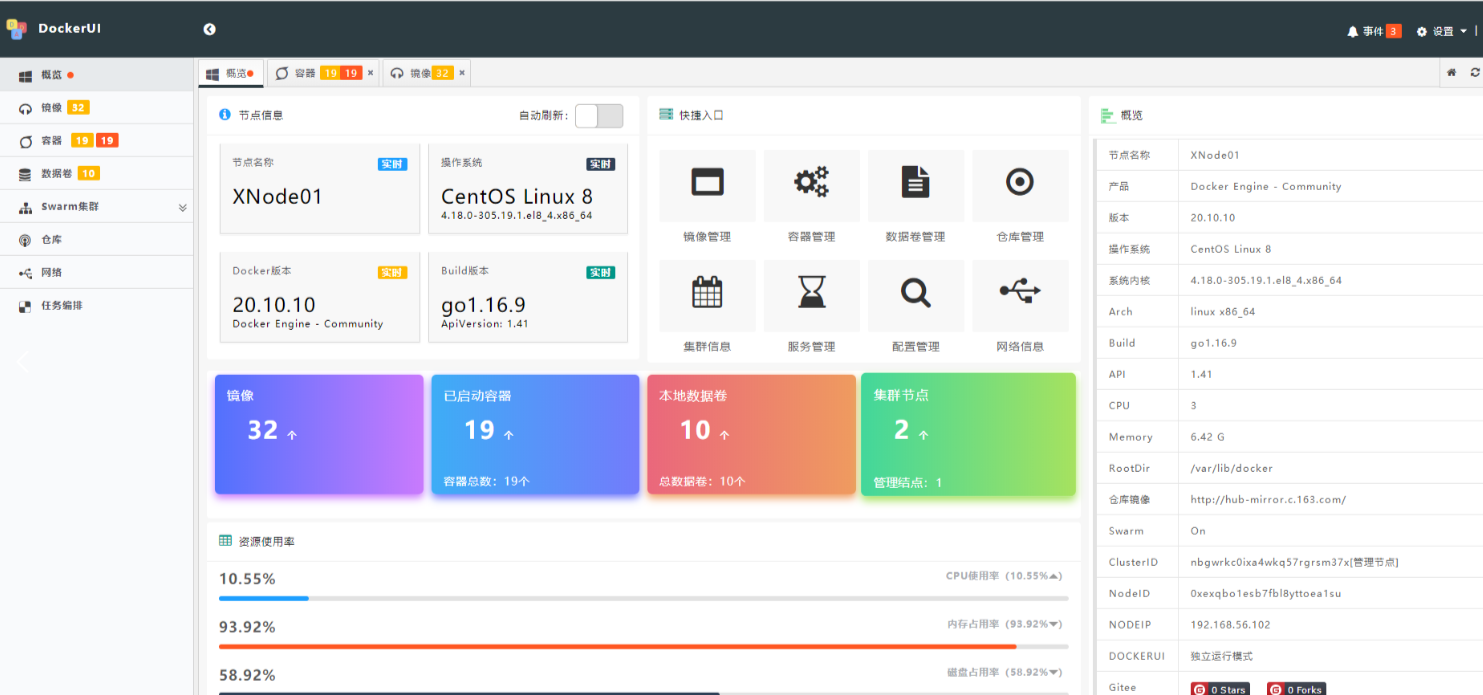Switch to the 镜像 tab

tap(421, 72)
